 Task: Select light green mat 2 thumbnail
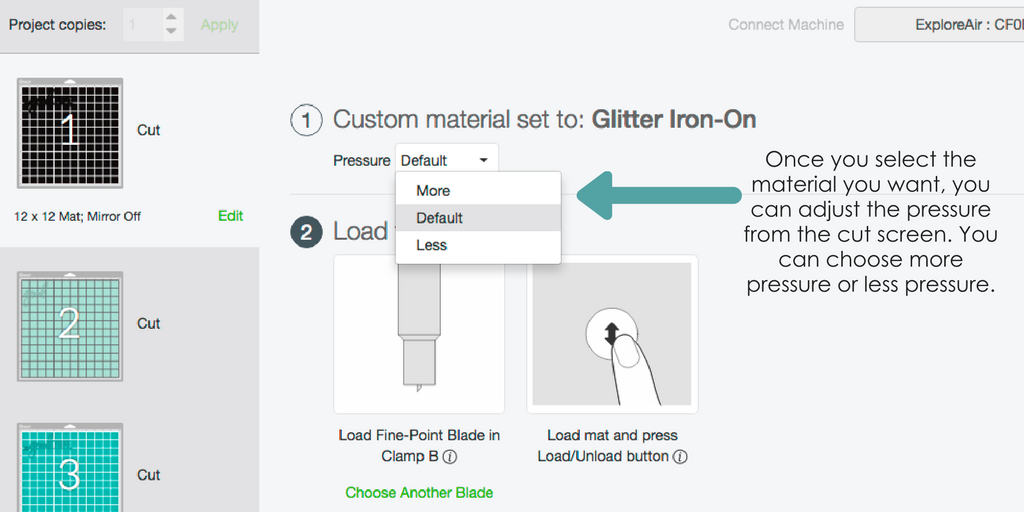(x=70, y=326)
